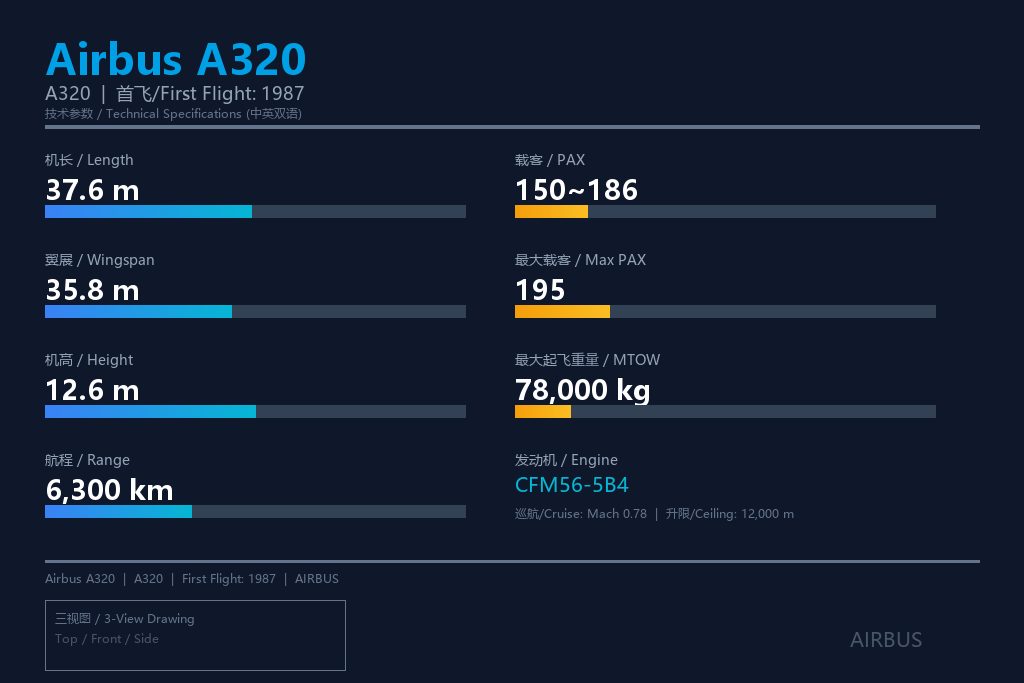Click the Height progress bar
Screen dimensions: 1024x683
(255, 411)
